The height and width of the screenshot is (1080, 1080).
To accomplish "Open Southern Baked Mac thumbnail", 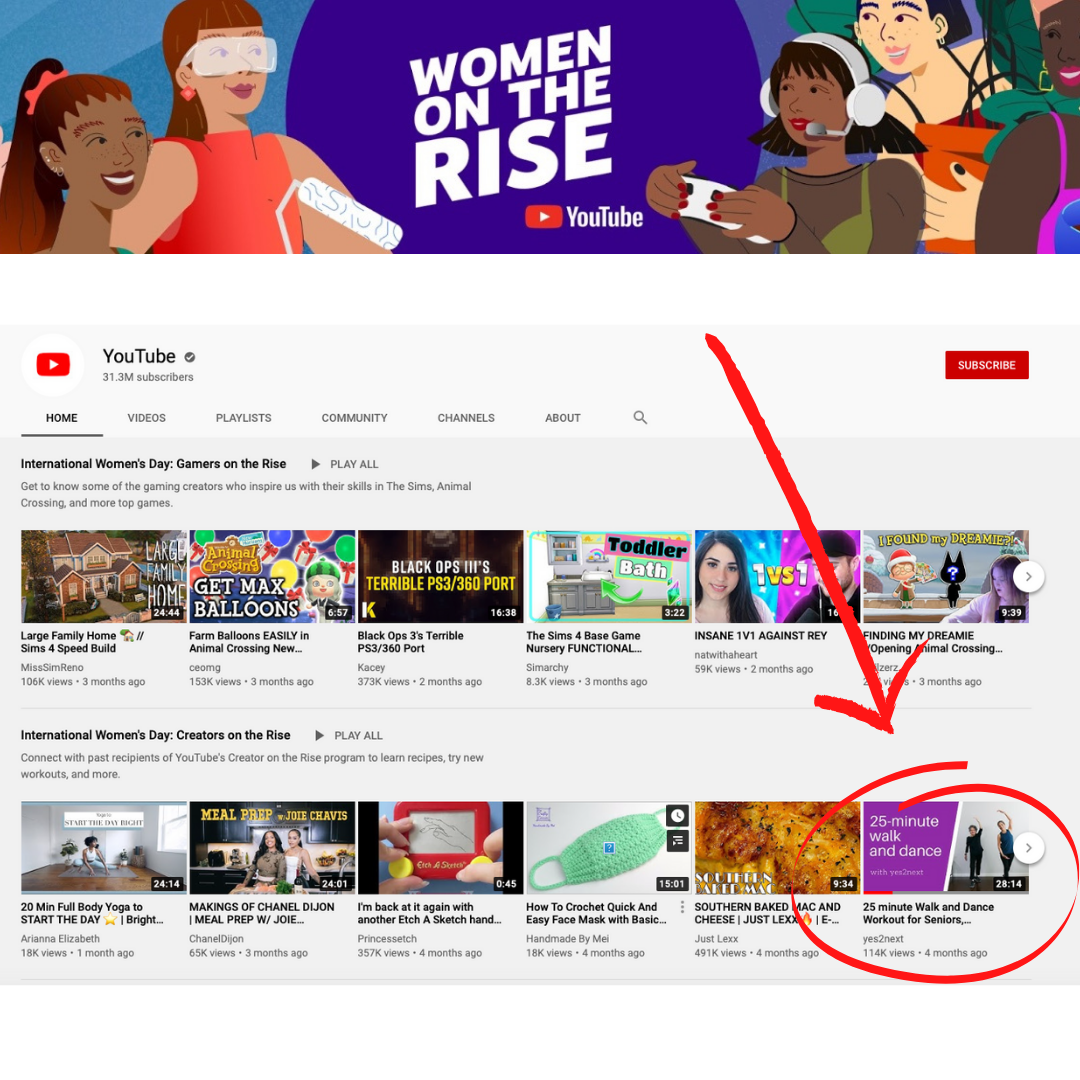I will click(x=778, y=848).
